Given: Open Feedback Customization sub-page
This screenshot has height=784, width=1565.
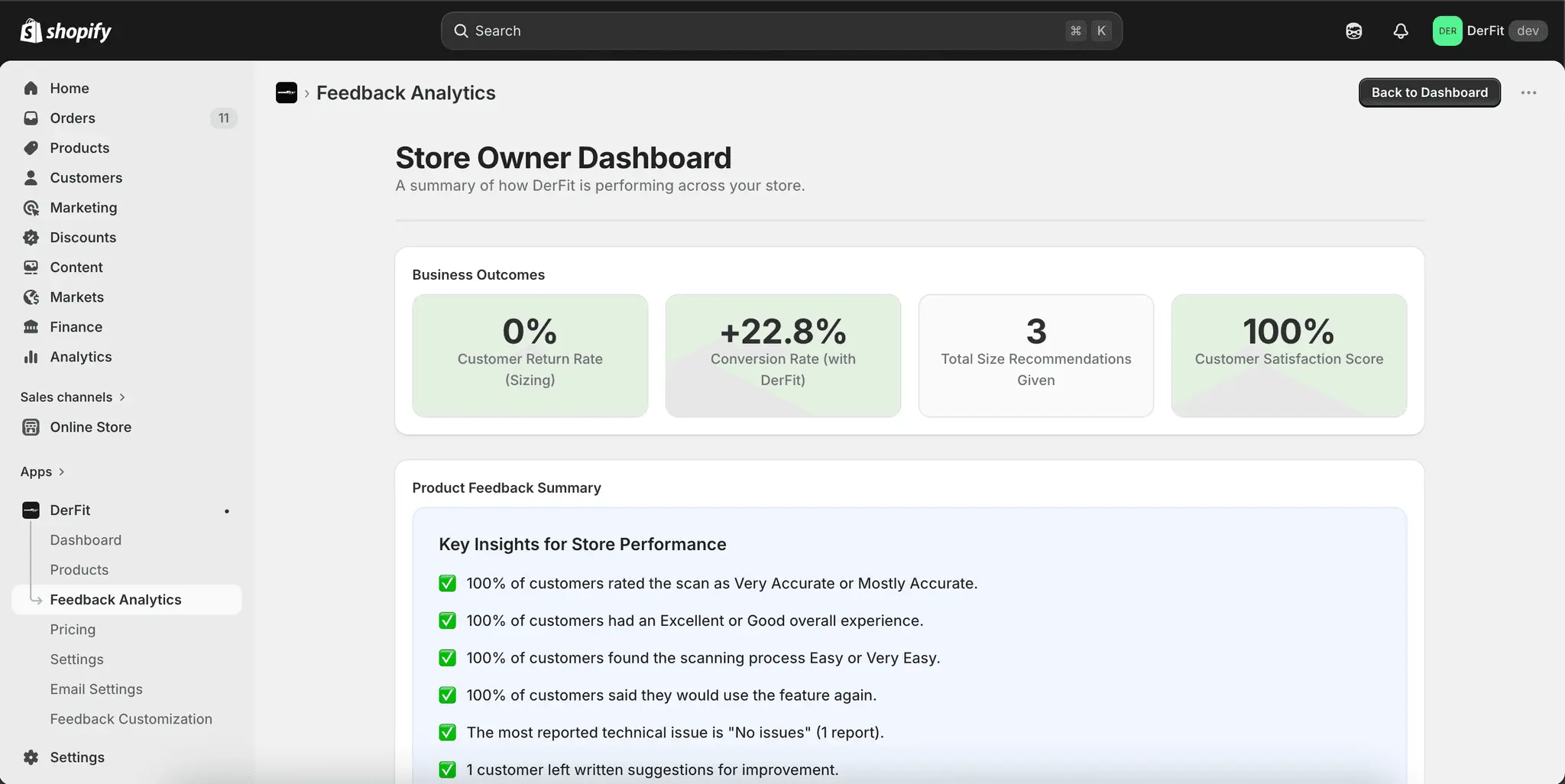Looking at the screenshot, I should coord(131,718).
